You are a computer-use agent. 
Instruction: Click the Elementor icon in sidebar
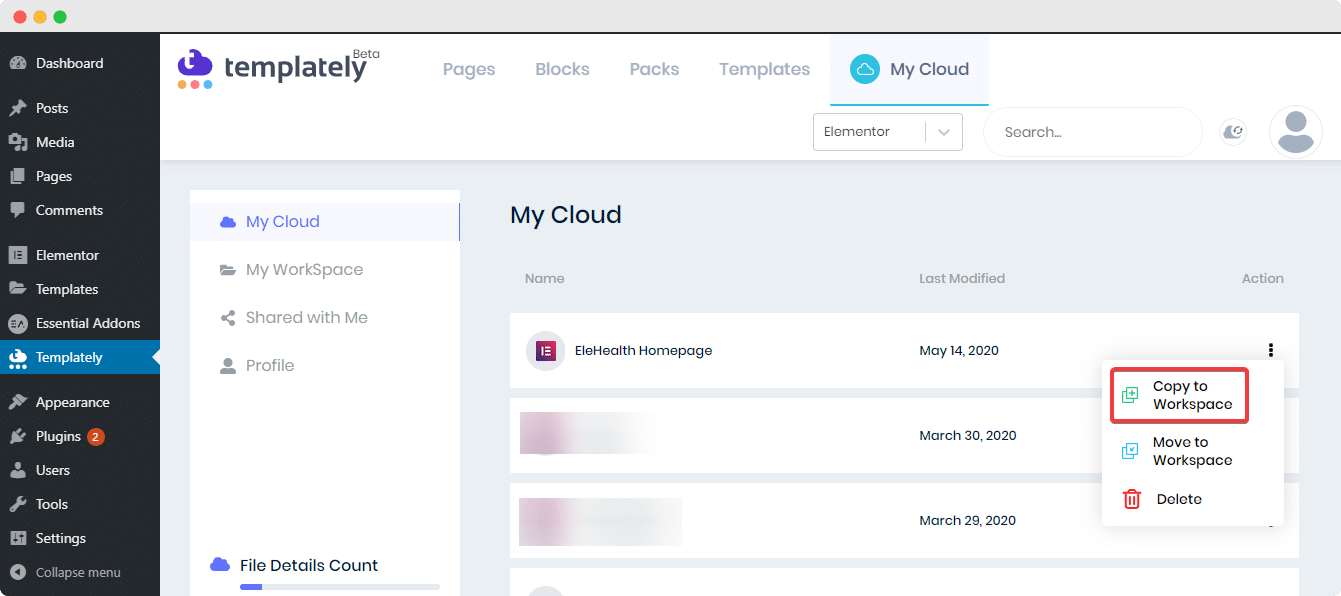pos(18,255)
